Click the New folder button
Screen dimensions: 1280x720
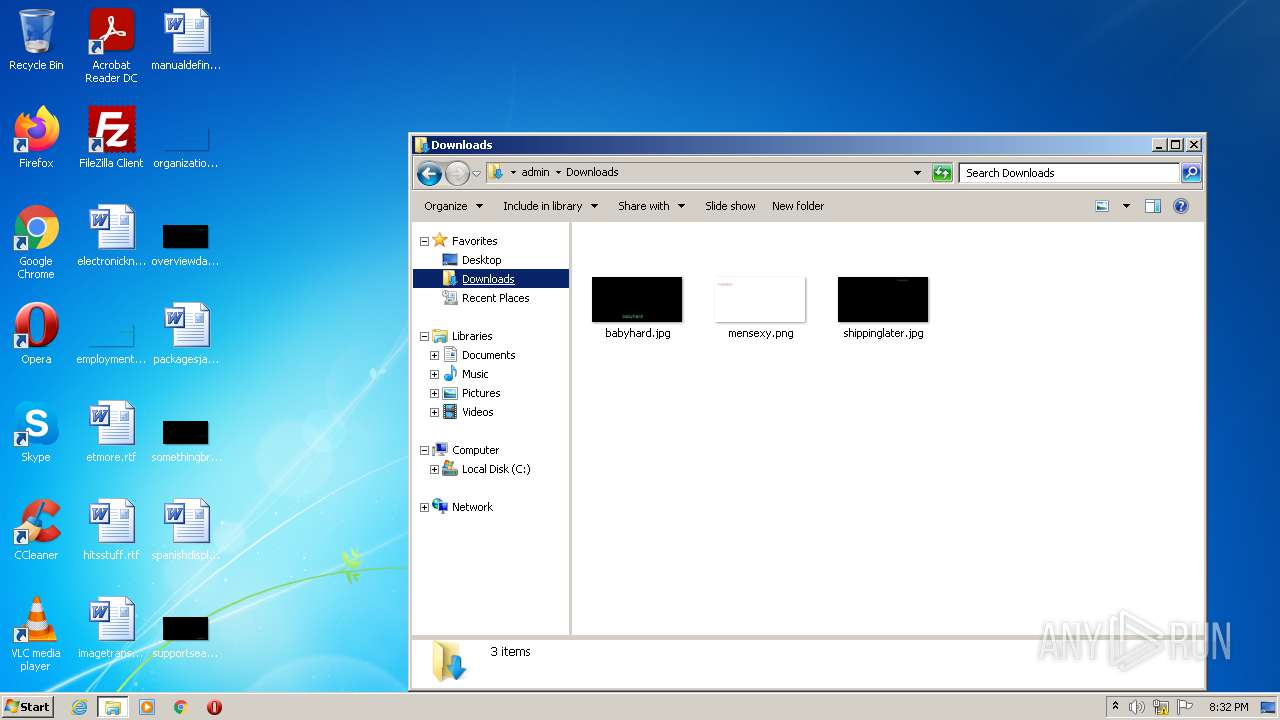pos(798,206)
